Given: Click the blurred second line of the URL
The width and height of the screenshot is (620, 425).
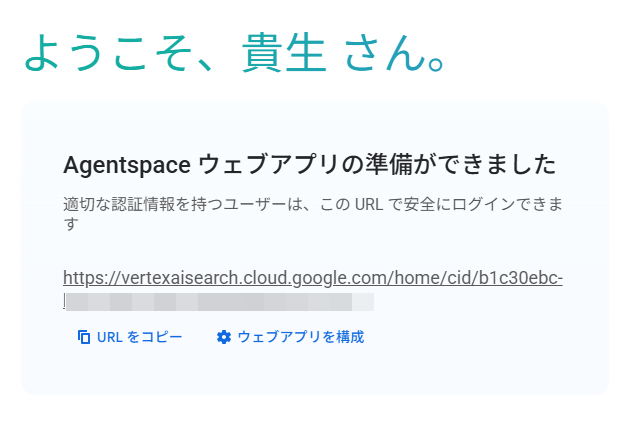Looking at the screenshot, I should (218, 301).
